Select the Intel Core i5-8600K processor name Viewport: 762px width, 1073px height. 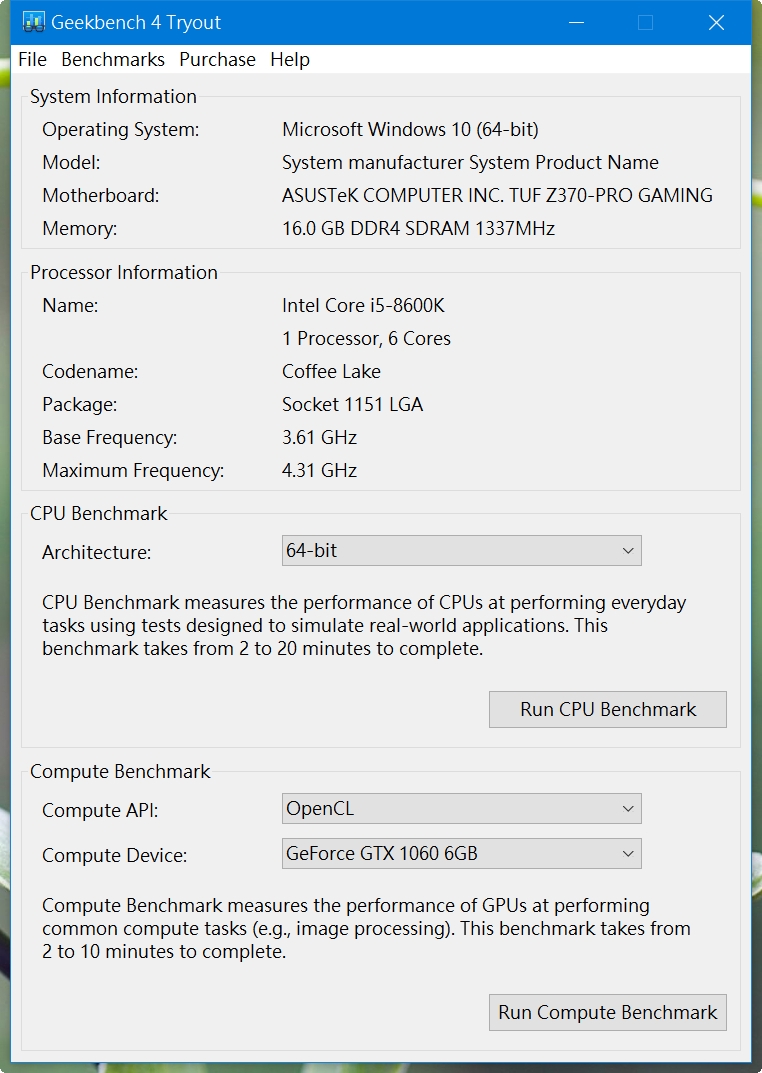pos(363,305)
